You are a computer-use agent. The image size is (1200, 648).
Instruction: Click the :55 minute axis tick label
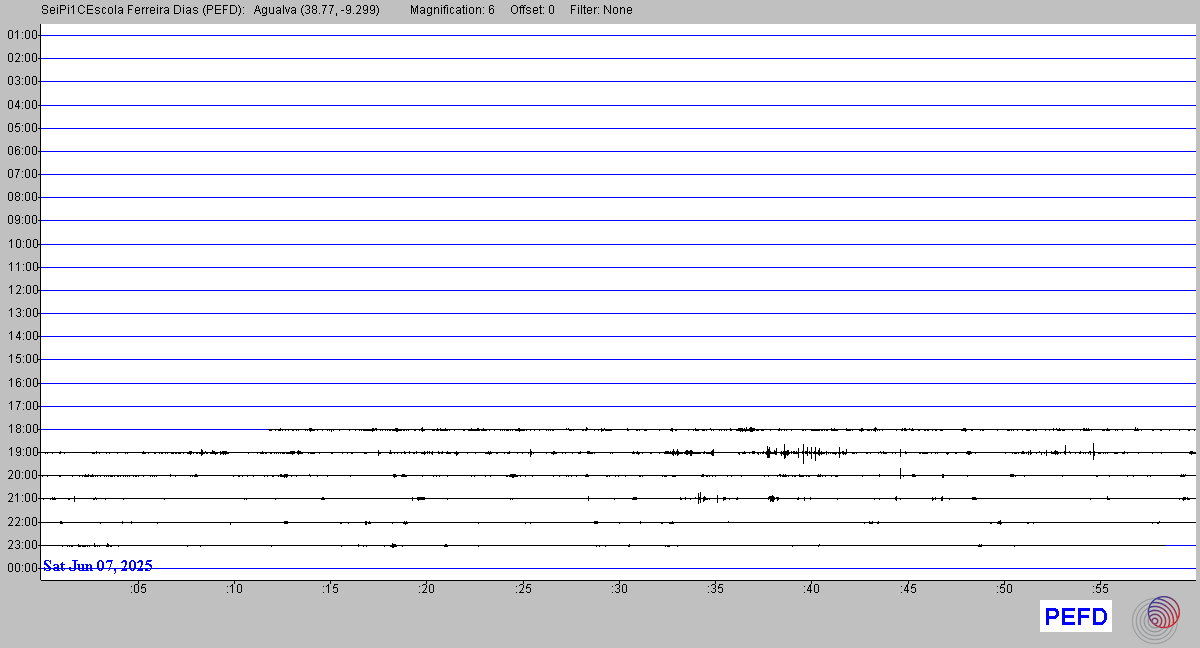click(x=1100, y=589)
